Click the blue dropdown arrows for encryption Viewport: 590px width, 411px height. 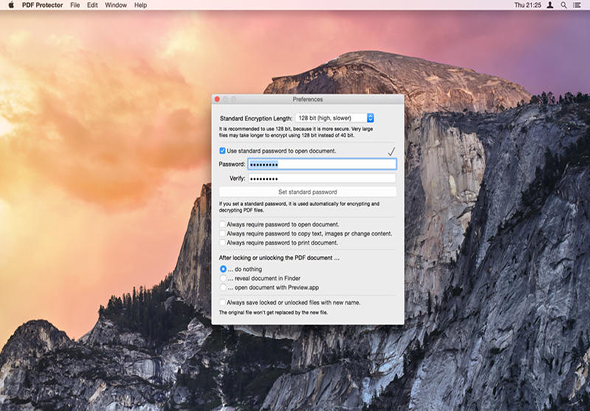tap(370, 118)
